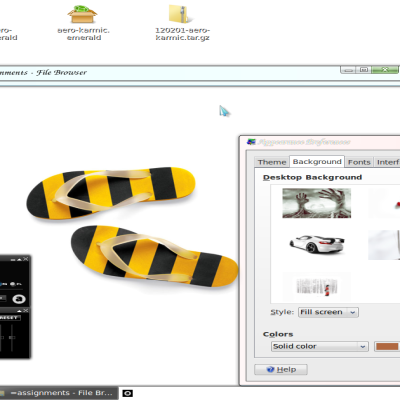Click the 'Desktop Background' heading text
The height and width of the screenshot is (400, 400).
[312, 177]
